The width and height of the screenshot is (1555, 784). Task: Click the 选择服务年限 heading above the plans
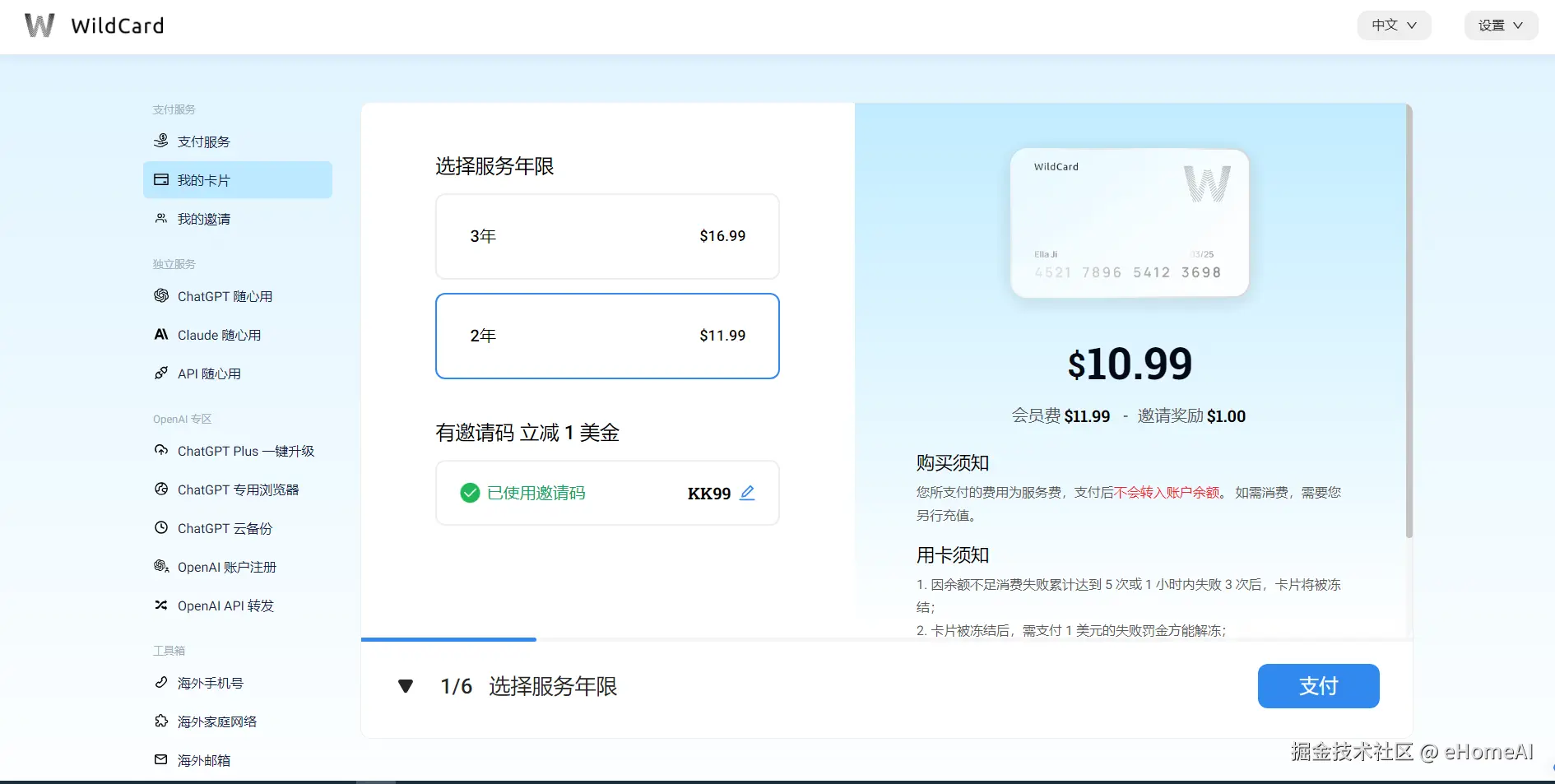tap(494, 166)
